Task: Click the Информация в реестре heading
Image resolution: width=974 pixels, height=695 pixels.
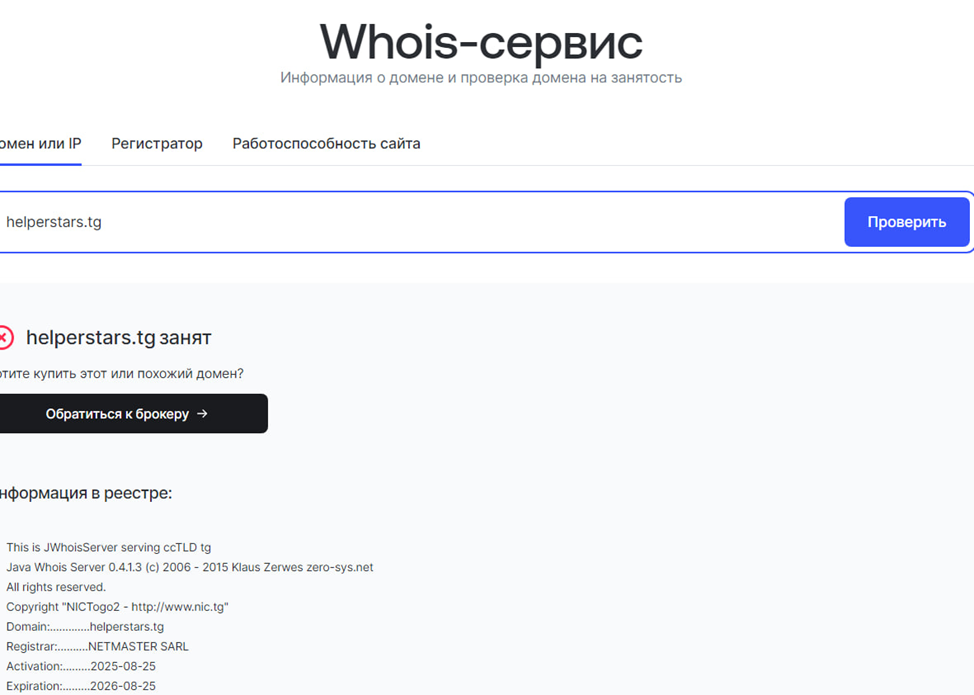Action: (85, 493)
